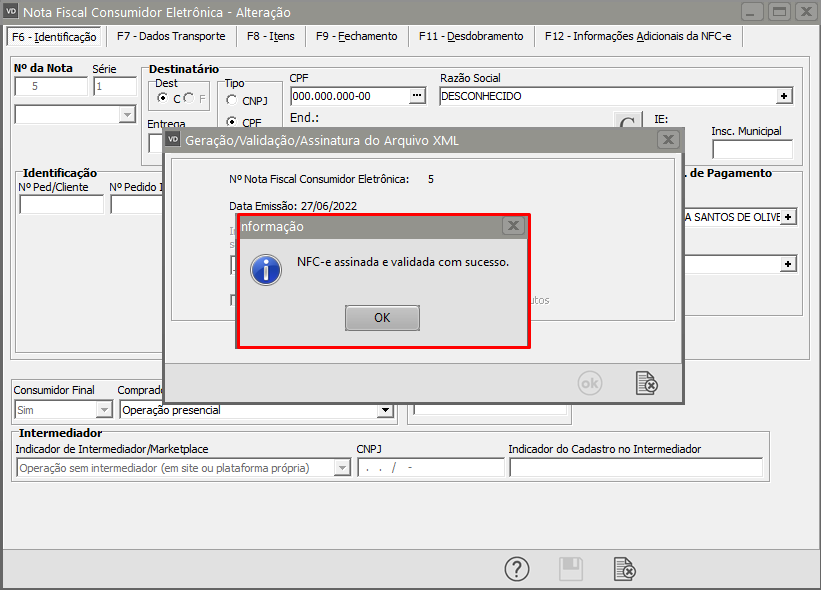
Task: Click Indicador do Cadastro no Intermediador field
Action: pyautogui.click(x=636, y=467)
